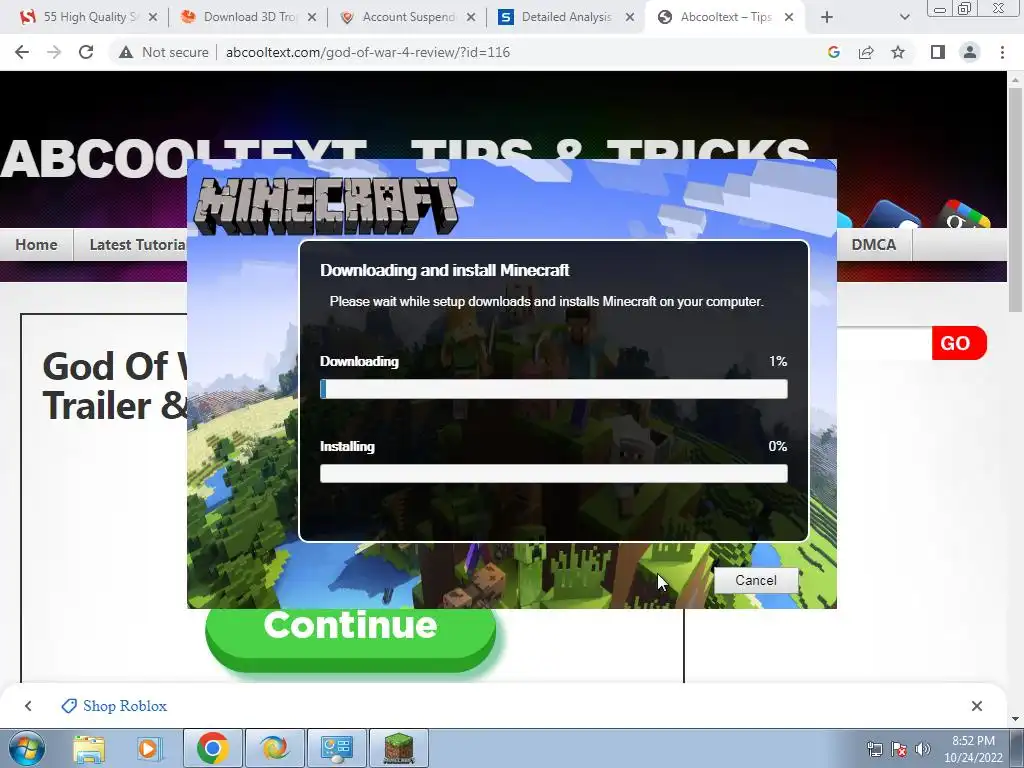Close the Download 3D tab
Image resolution: width=1024 pixels, height=768 pixels.
pos(312,17)
